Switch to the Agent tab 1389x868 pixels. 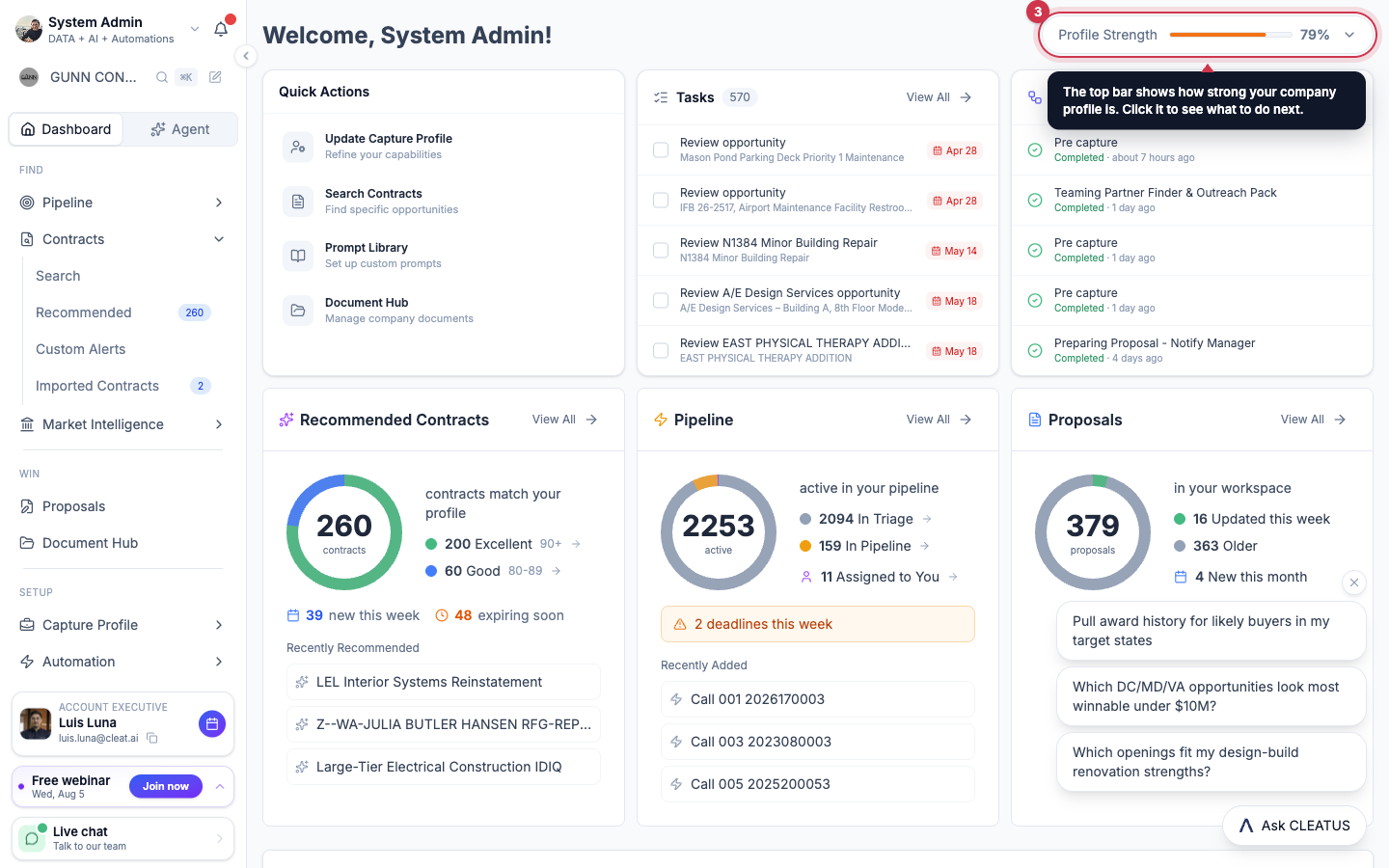(x=180, y=129)
